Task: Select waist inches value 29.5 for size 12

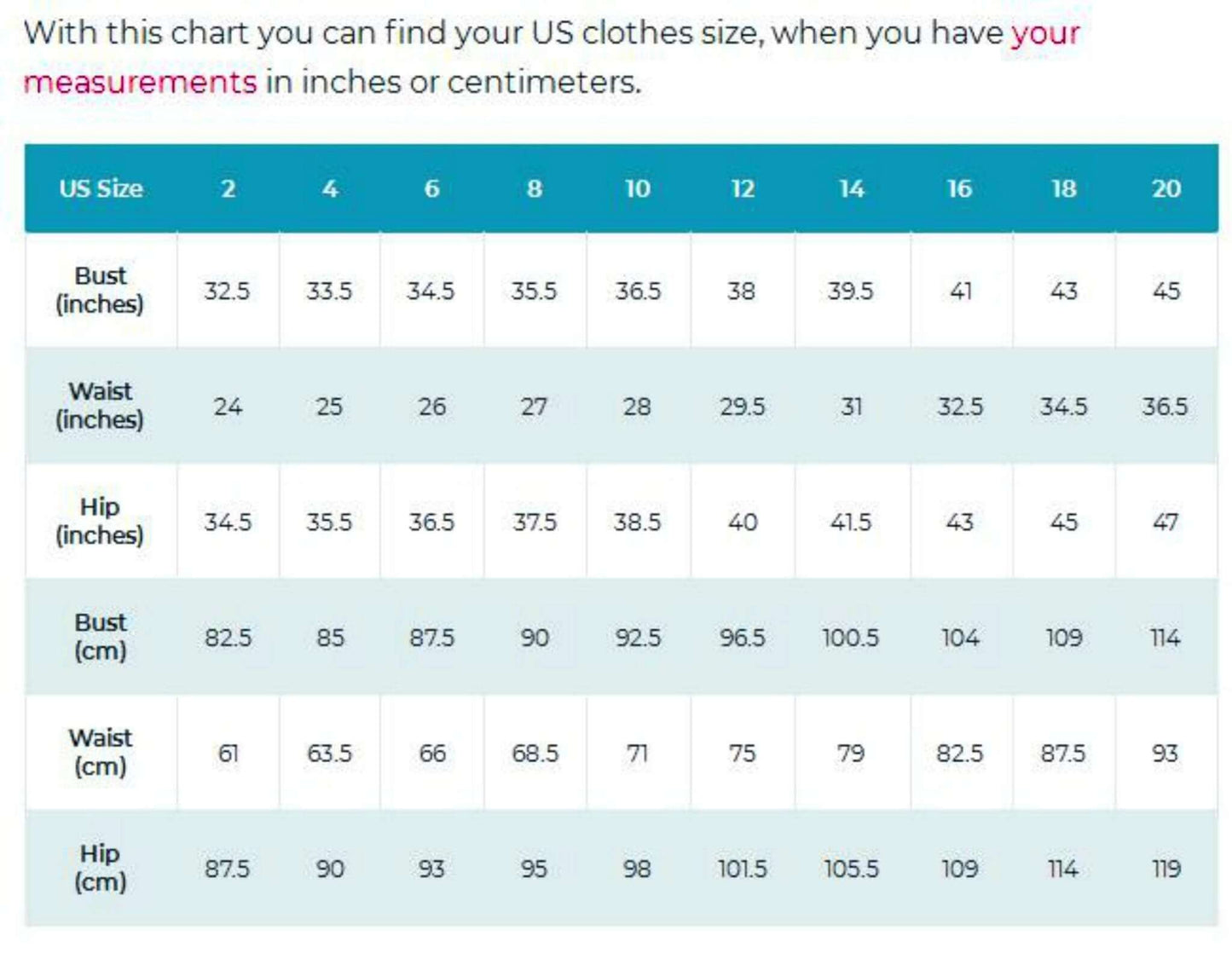Action: coord(742,407)
